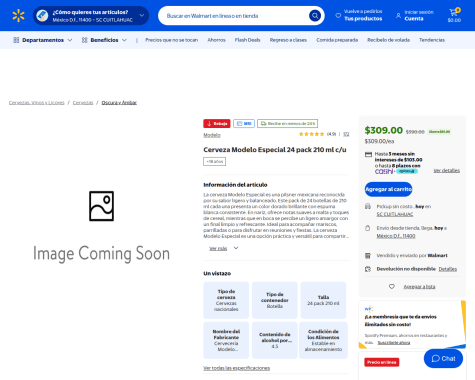The height and width of the screenshot is (380, 475).
Task: Click the heart icon by Agregar a lista
Action: [392, 287]
